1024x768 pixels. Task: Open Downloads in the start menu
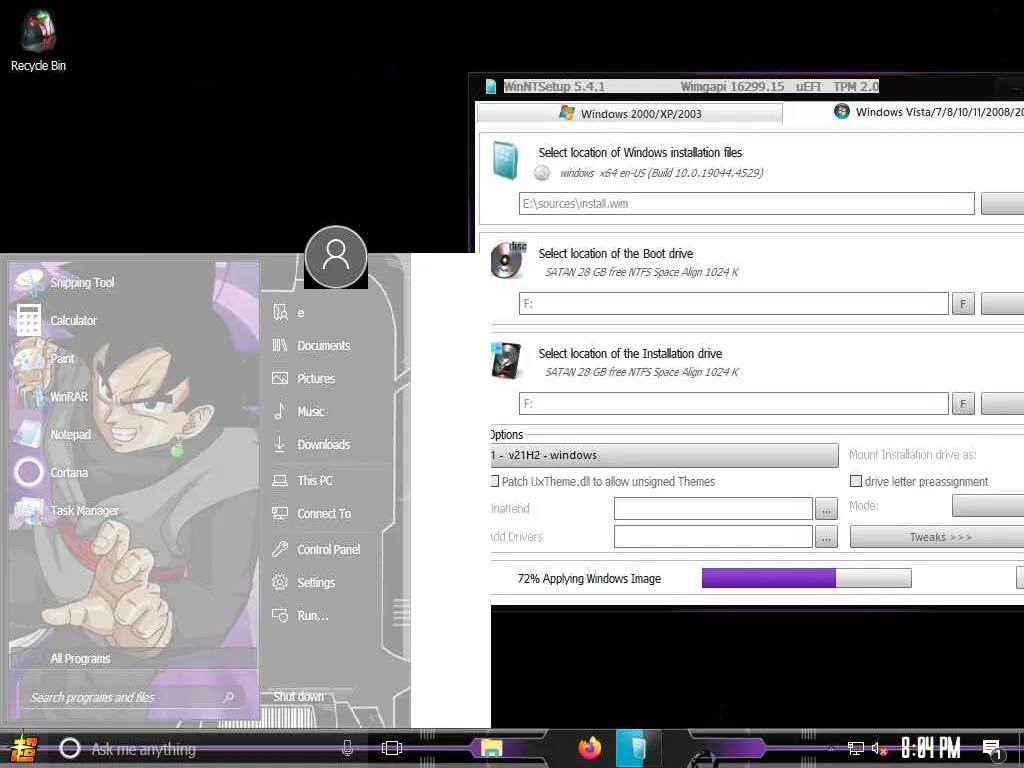[312, 445]
